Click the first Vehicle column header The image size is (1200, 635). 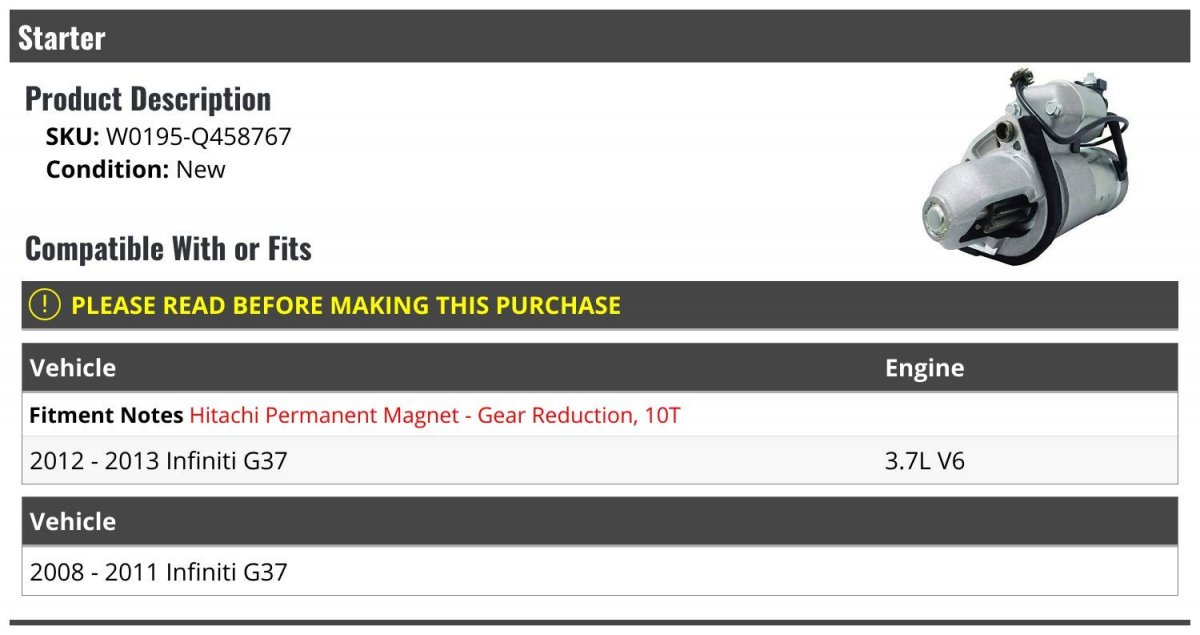73,368
